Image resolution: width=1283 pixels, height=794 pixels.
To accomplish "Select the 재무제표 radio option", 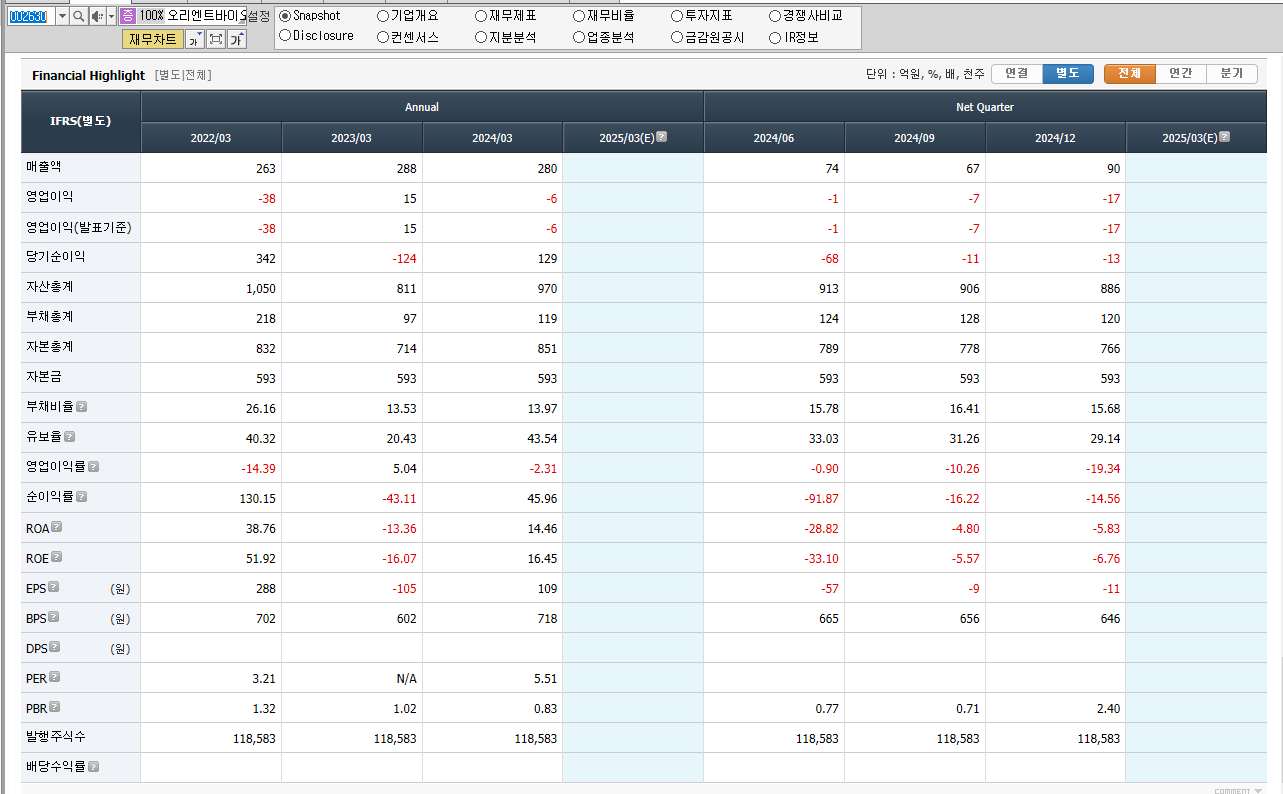I will click(481, 16).
